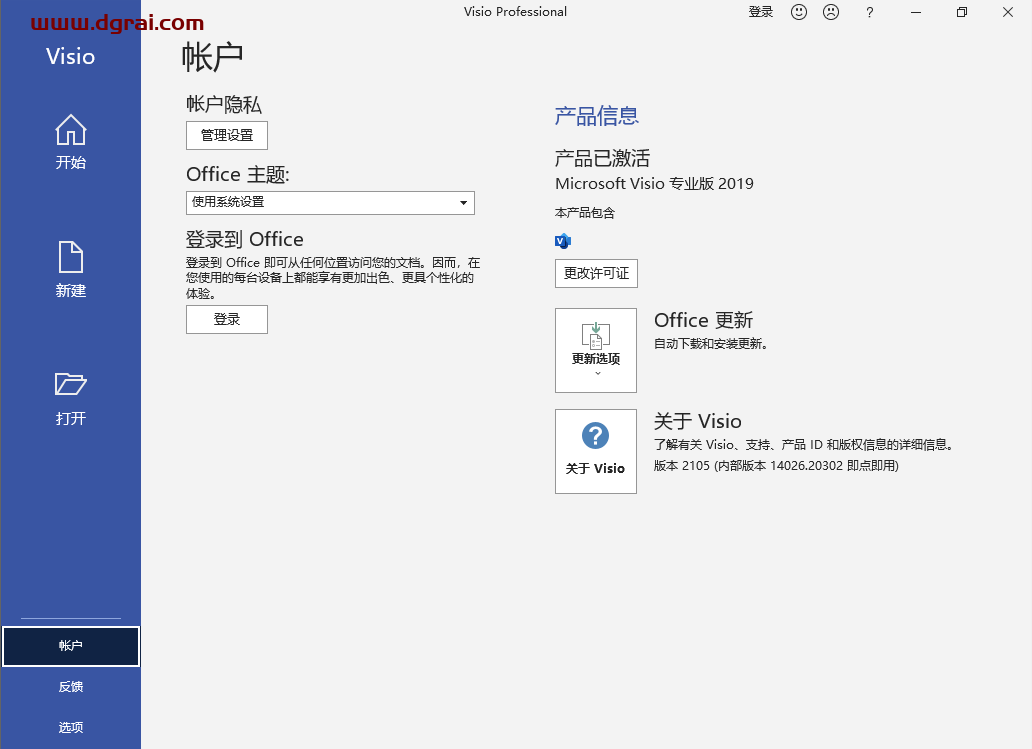The image size is (1032, 749).
Task: Click the 版本 2105 version text
Action: coord(776,466)
